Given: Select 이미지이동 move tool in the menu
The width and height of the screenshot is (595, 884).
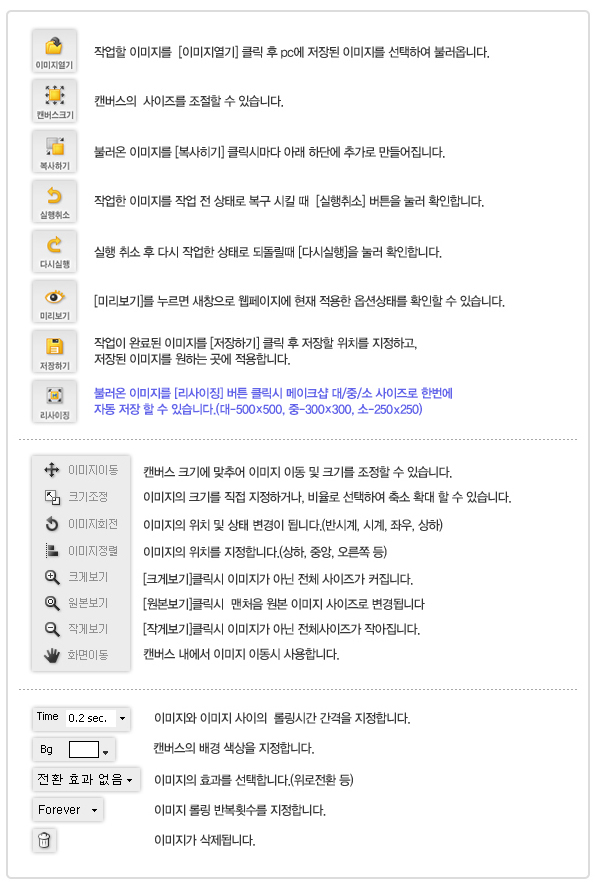Looking at the screenshot, I should 81,470.
